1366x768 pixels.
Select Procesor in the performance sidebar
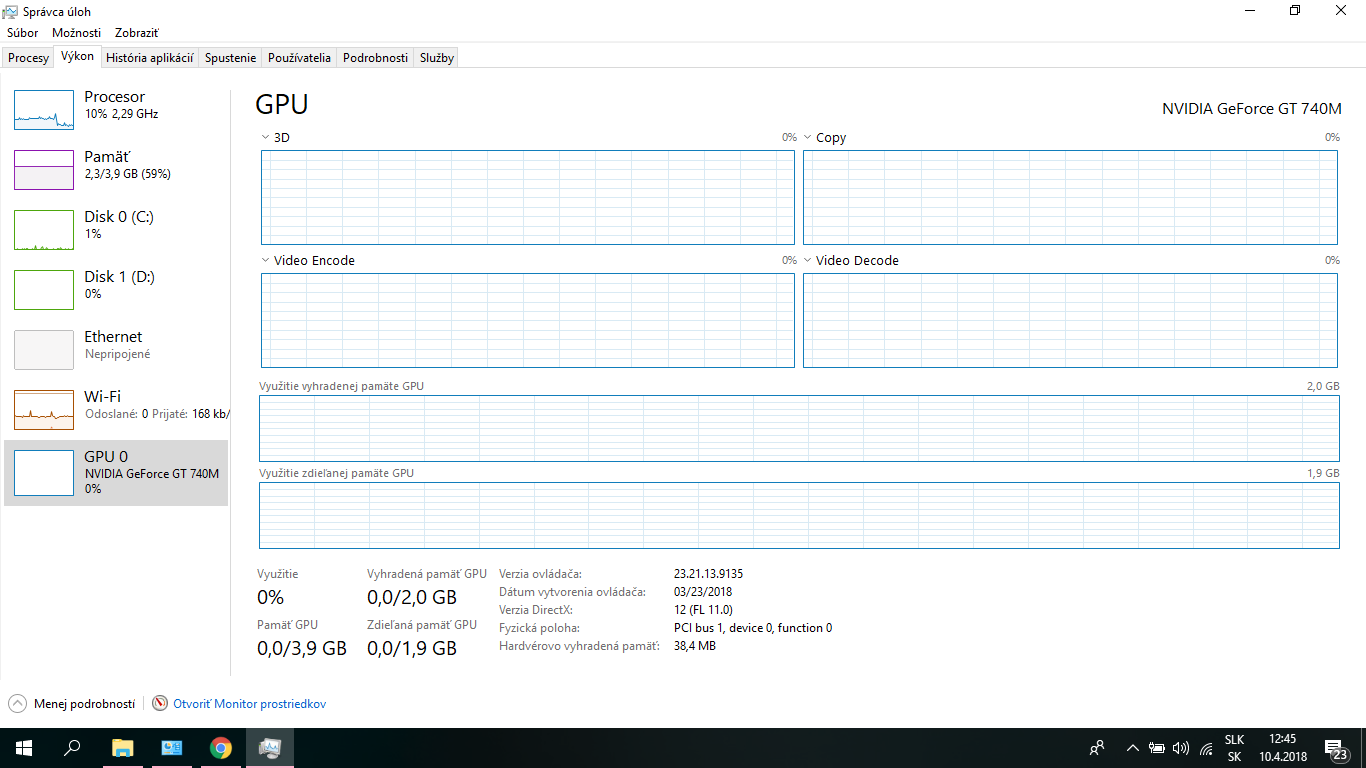coord(116,110)
